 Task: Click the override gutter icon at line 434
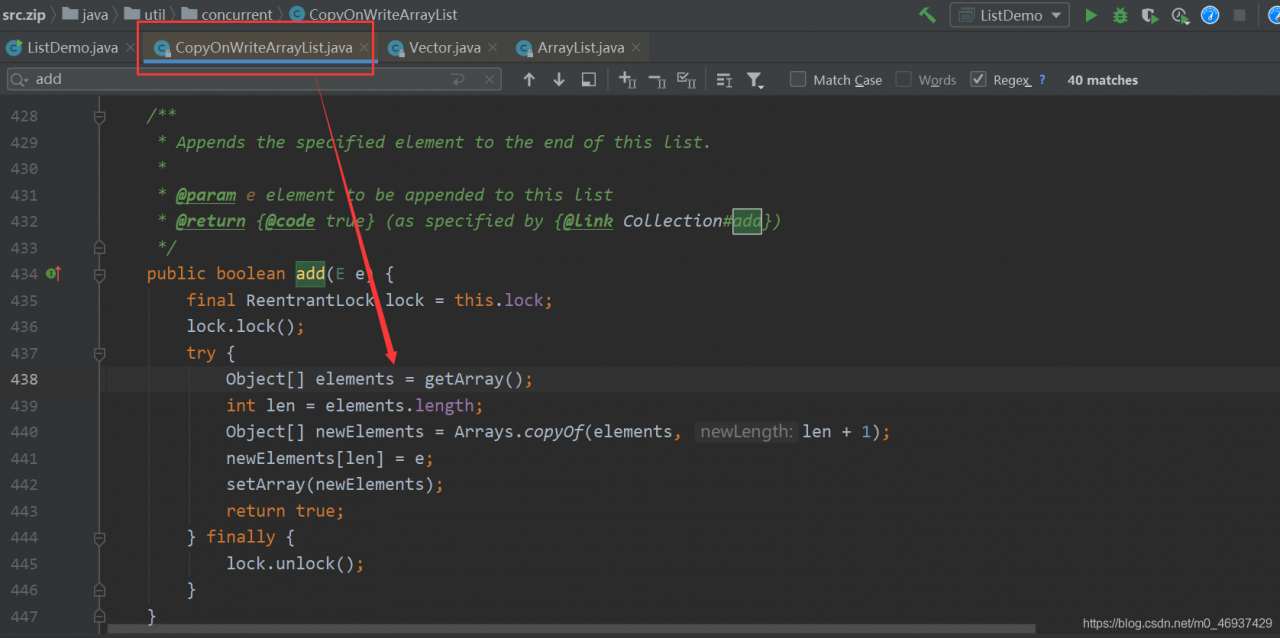pos(54,273)
